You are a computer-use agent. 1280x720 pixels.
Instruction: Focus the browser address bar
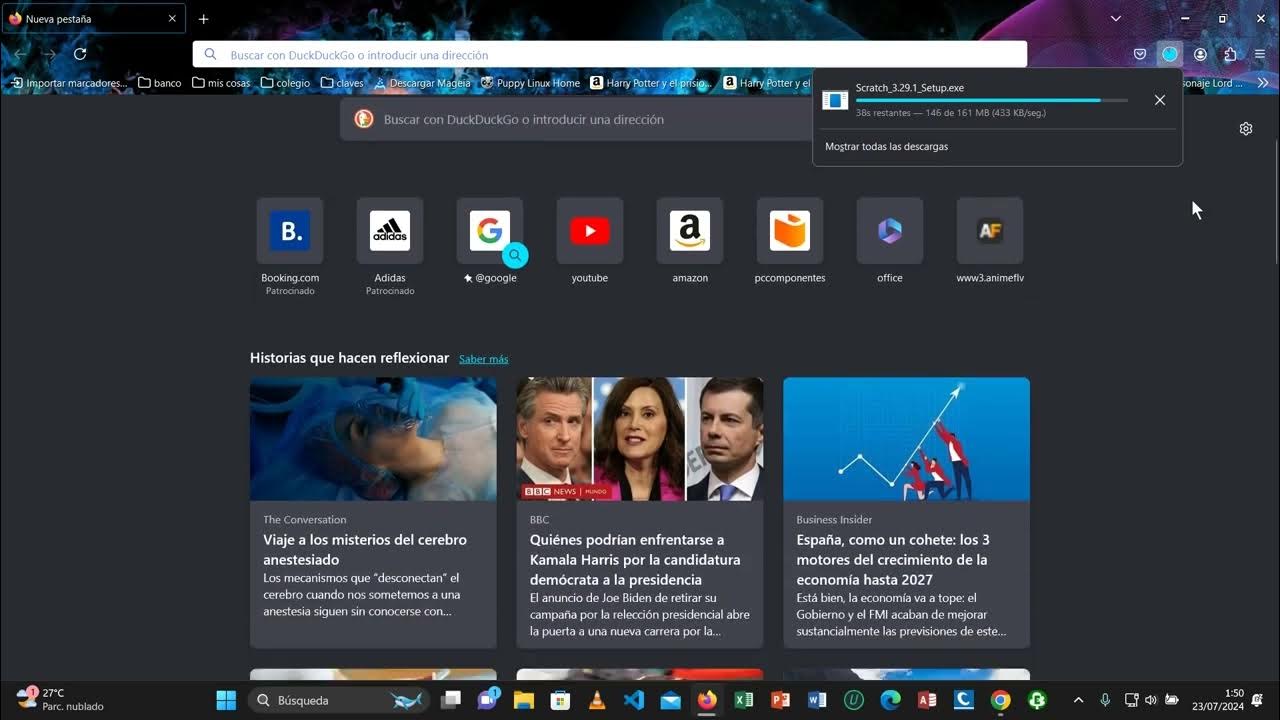(610, 54)
